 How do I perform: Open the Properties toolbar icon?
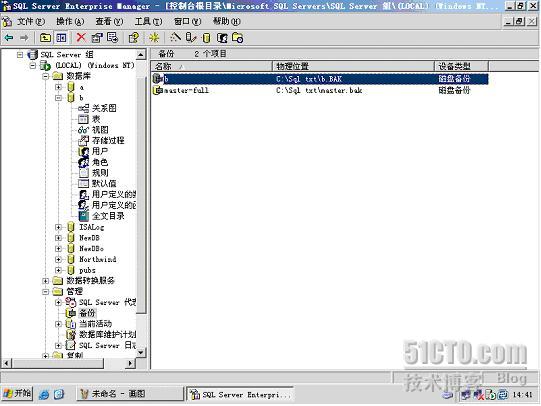[97, 38]
